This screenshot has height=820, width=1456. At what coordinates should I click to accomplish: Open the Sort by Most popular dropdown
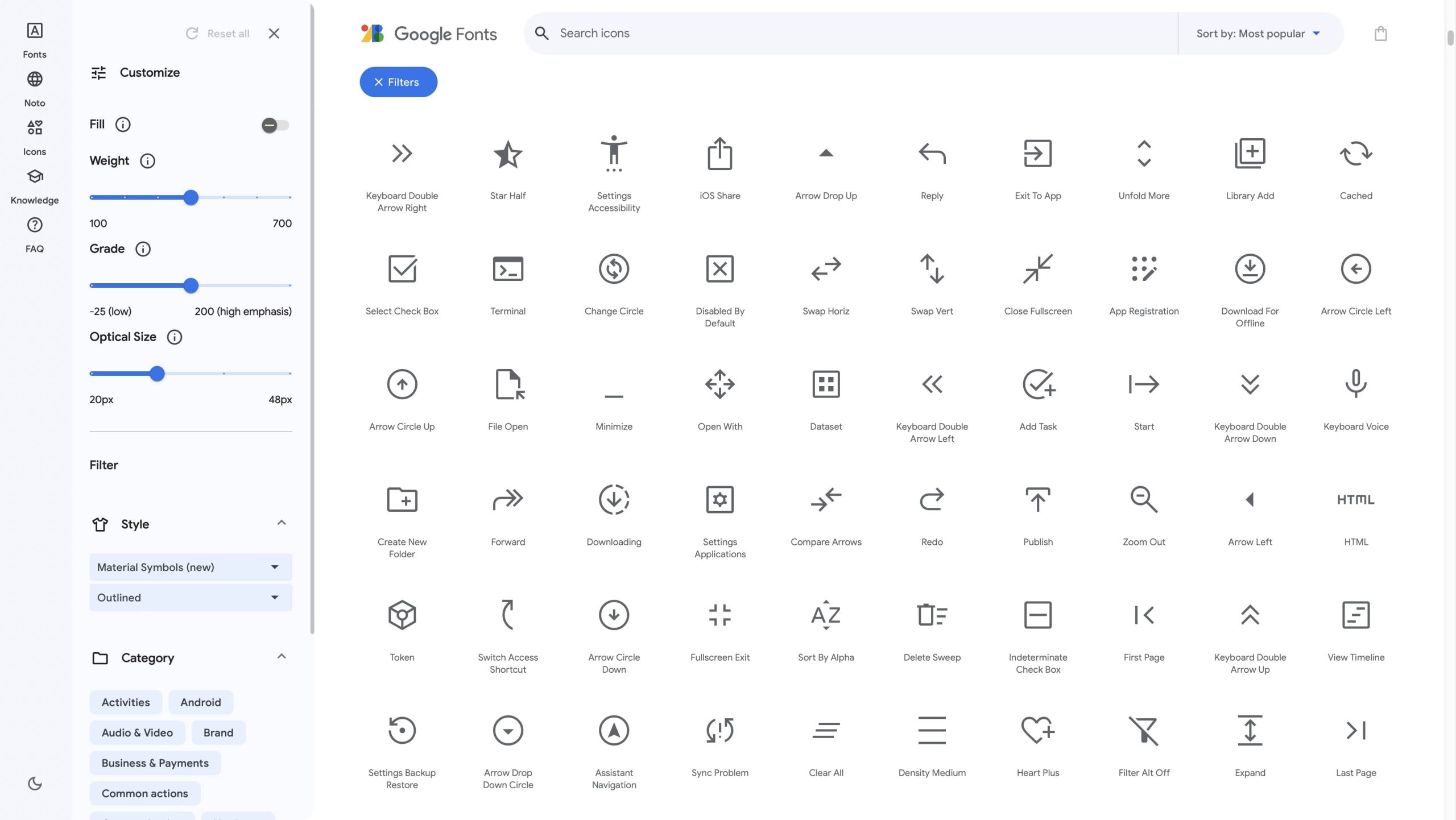click(1258, 34)
